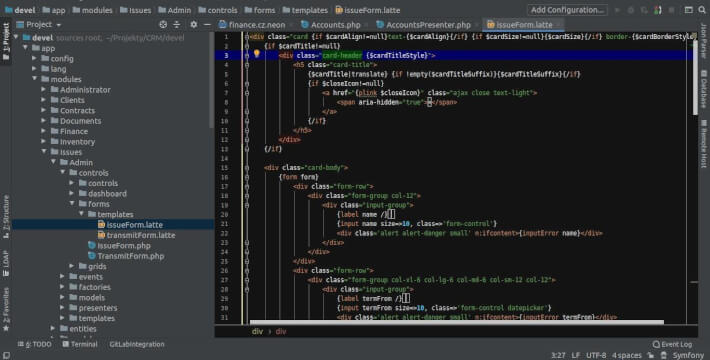Click the locate-file target icon in Project panel
The width and height of the screenshot is (710, 360).
coord(163,24)
